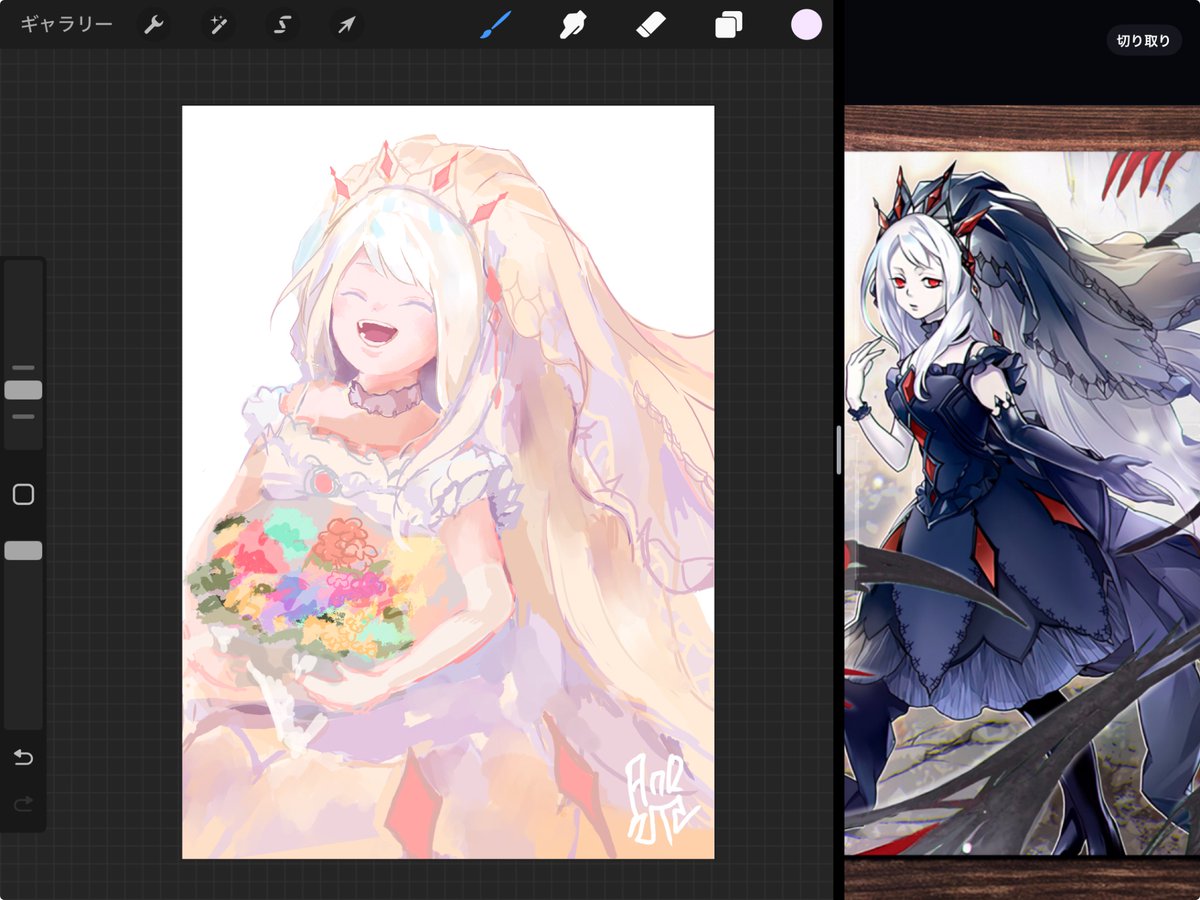Select the Eraser tool
This screenshot has height=900, width=1200.
(651, 25)
